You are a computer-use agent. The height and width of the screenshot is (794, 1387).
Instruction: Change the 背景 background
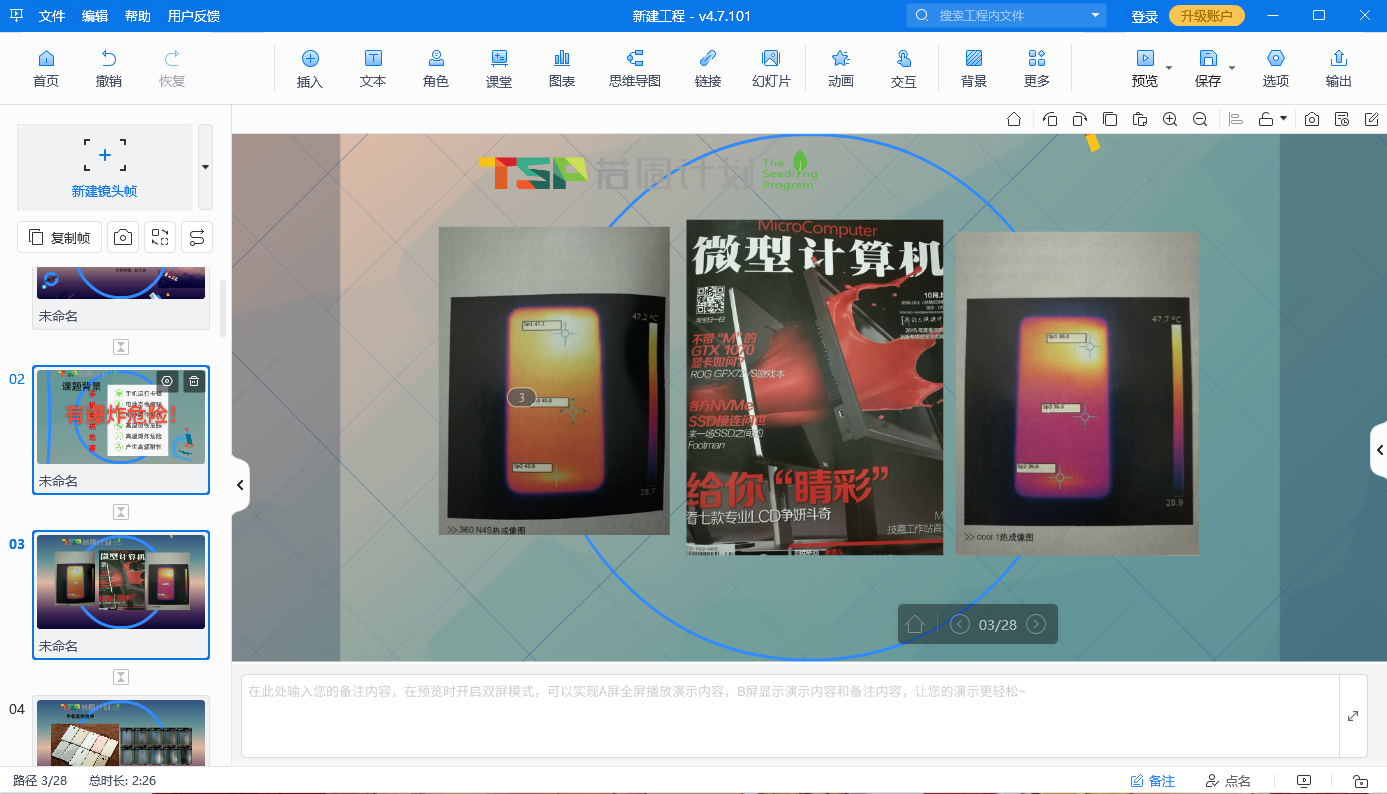point(974,69)
